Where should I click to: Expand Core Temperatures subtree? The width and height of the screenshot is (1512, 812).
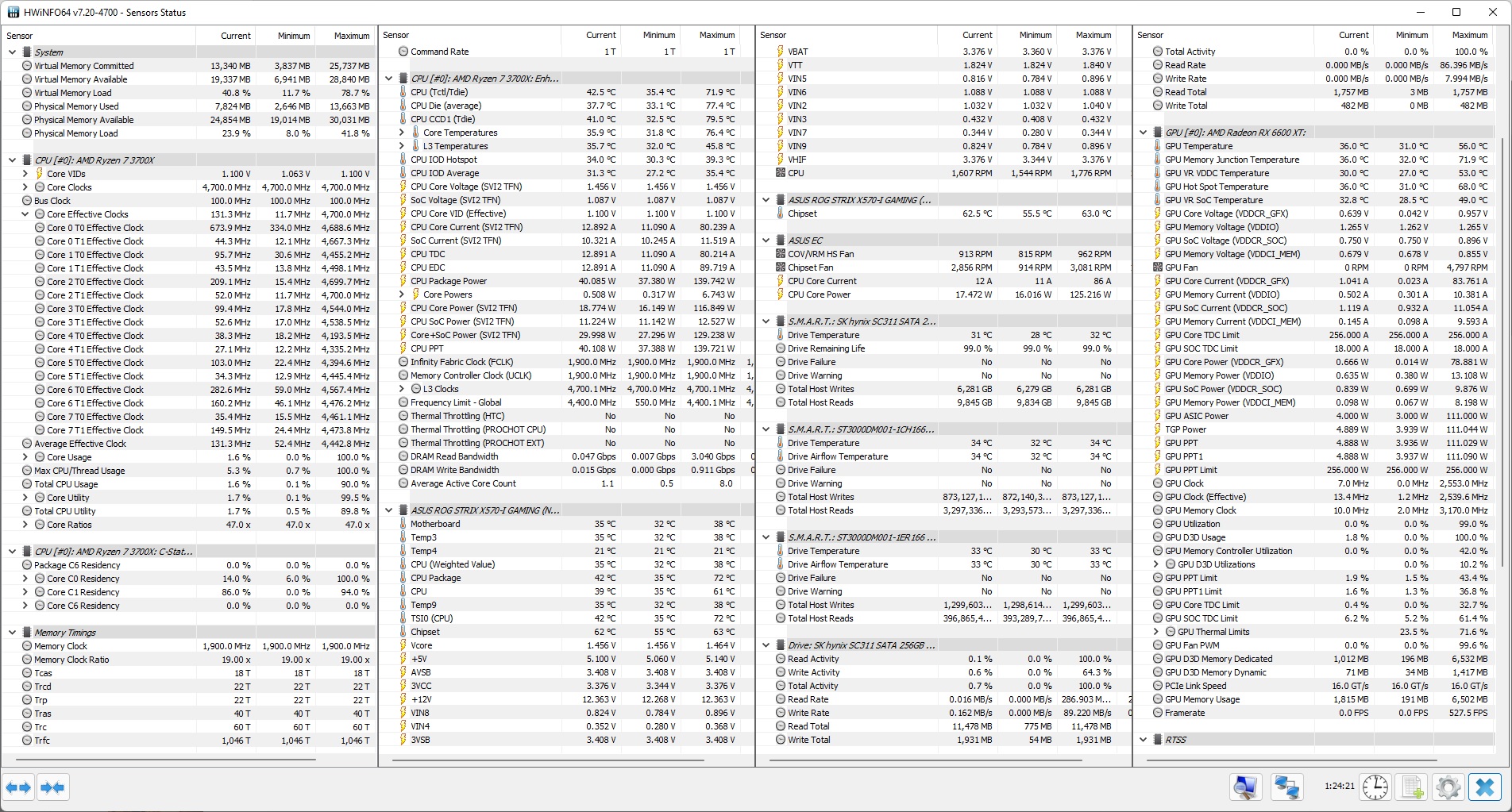[402, 133]
